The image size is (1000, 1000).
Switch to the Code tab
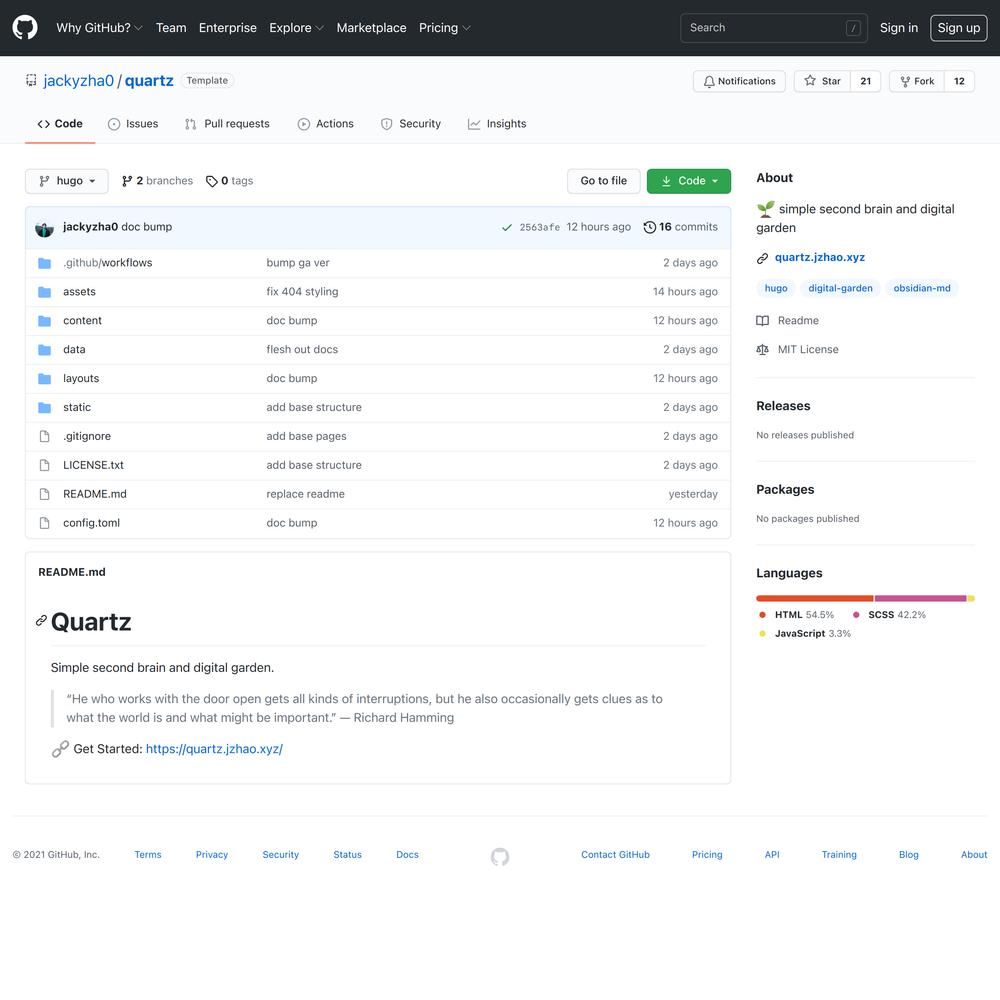(60, 124)
